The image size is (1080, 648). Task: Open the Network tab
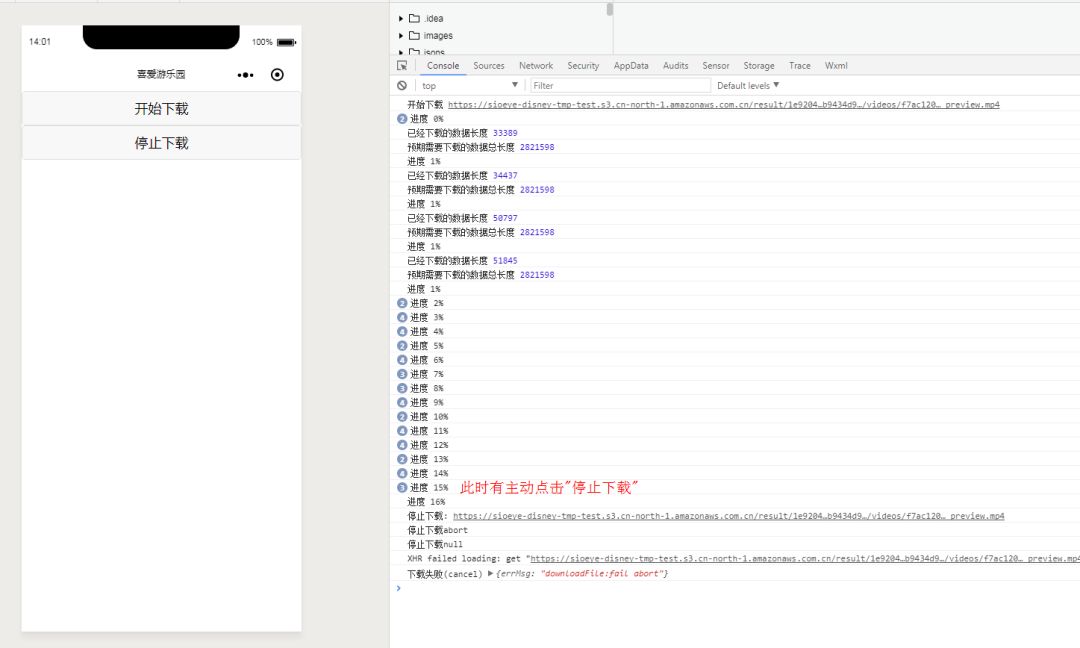[x=536, y=65]
